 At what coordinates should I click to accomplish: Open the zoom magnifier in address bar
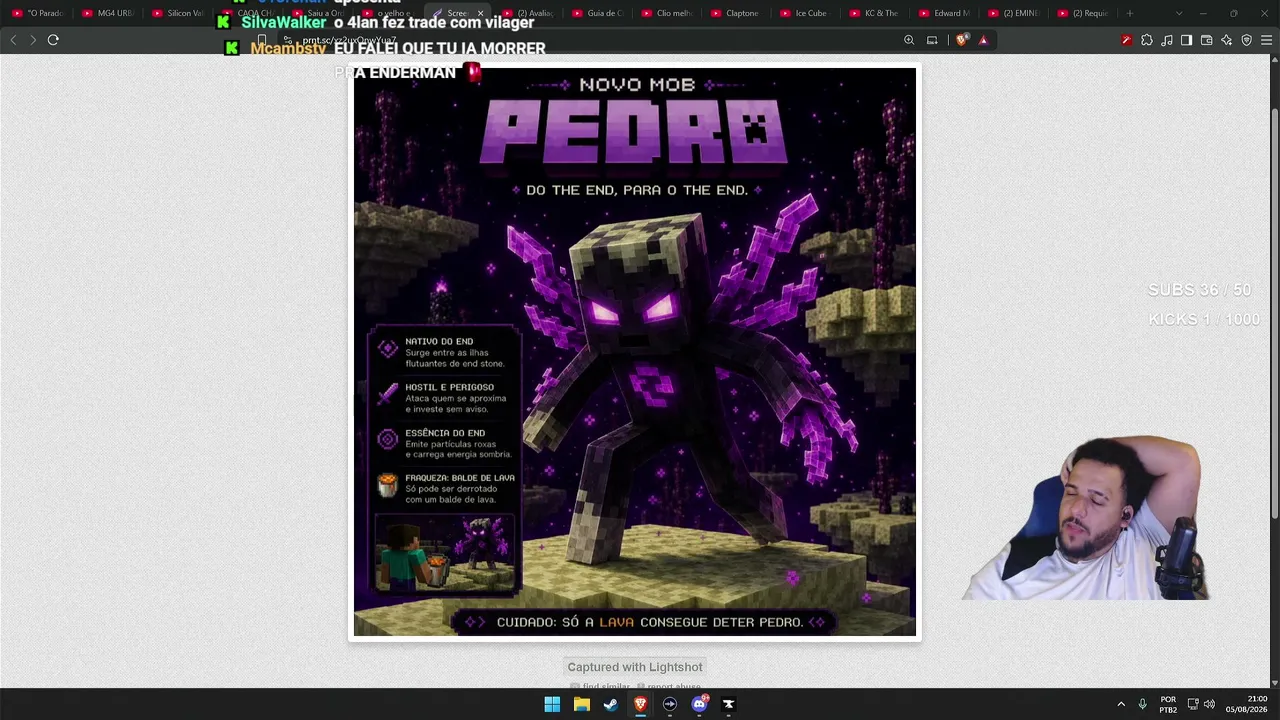(x=909, y=40)
